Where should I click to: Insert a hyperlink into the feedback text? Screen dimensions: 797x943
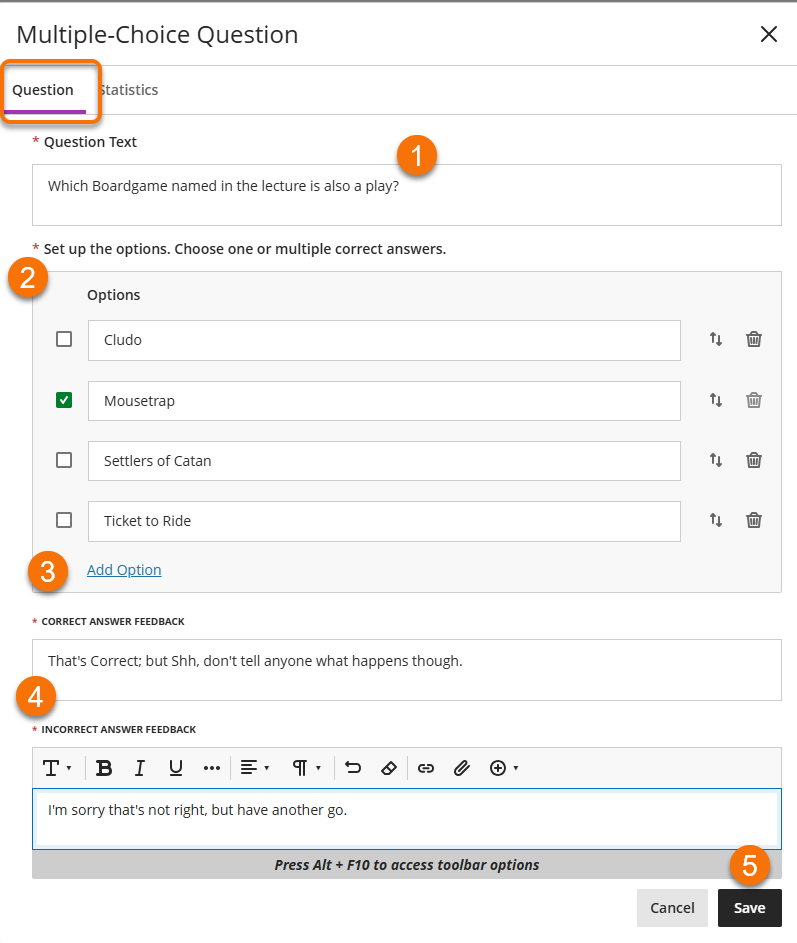[424, 768]
